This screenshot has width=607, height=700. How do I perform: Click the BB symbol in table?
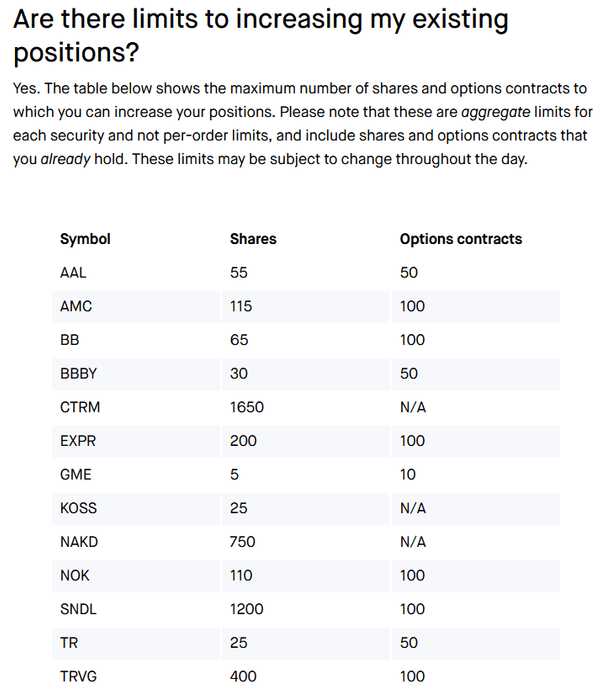pos(70,340)
